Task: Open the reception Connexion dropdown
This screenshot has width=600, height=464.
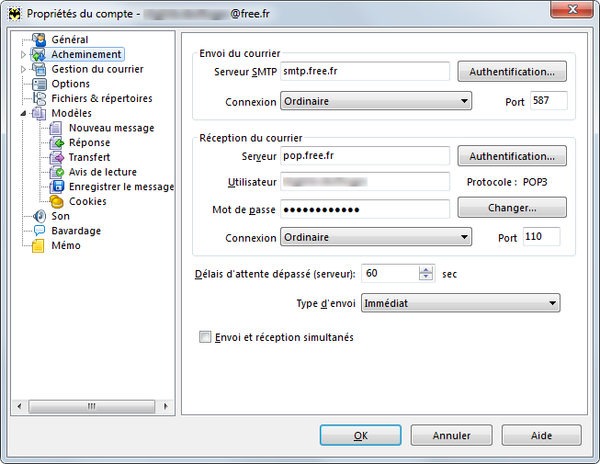Action: (x=376, y=237)
